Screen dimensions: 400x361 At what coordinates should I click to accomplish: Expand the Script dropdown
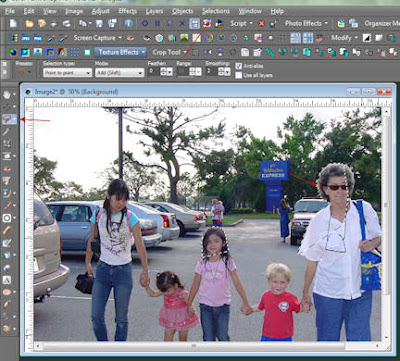coord(251,24)
